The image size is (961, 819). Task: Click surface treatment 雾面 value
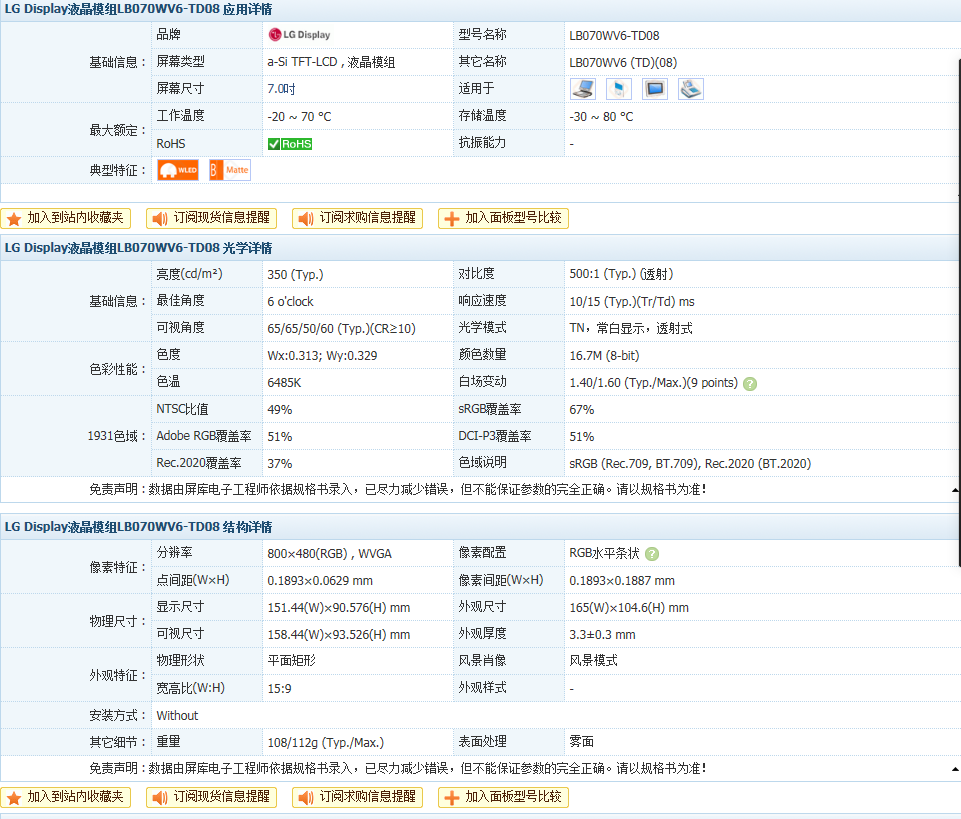[582, 742]
